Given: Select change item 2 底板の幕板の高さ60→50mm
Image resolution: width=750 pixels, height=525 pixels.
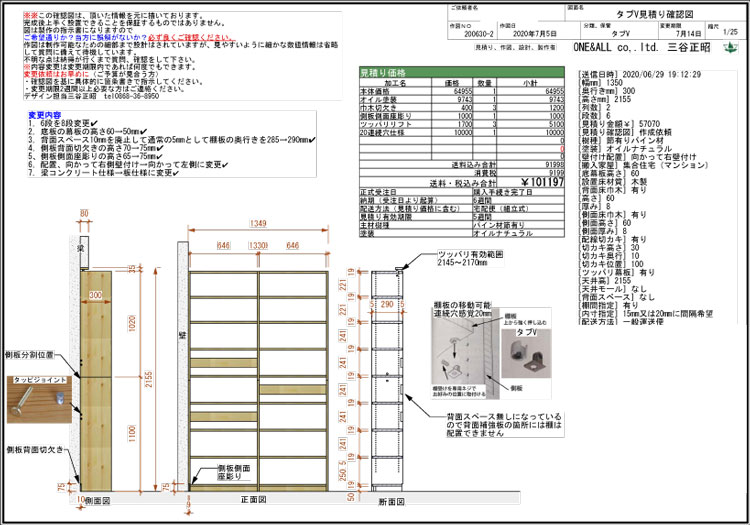Looking at the screenshot, I should tap(88, 131).
